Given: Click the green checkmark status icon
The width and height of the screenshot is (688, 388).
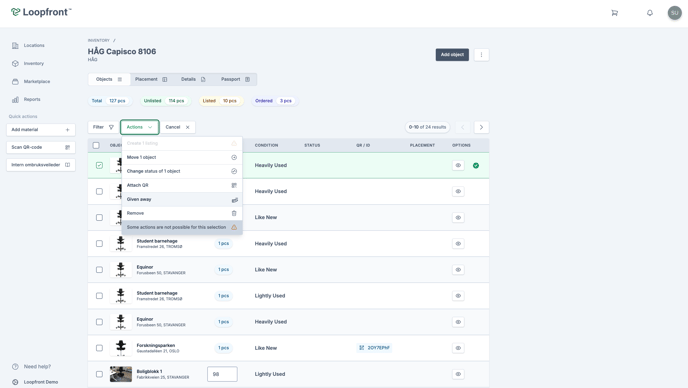Looking at the screenshot, I should click(x=476, y=165).
